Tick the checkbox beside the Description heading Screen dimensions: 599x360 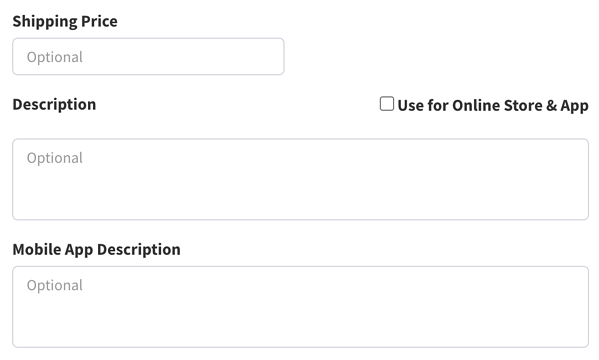click(x=387, y=104)
